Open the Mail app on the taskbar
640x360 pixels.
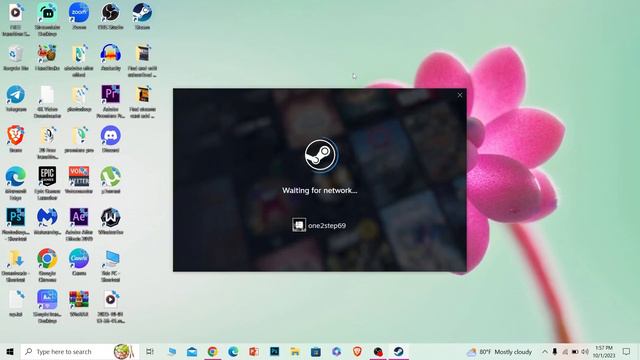pyautogui.click(x=192, y=351)
